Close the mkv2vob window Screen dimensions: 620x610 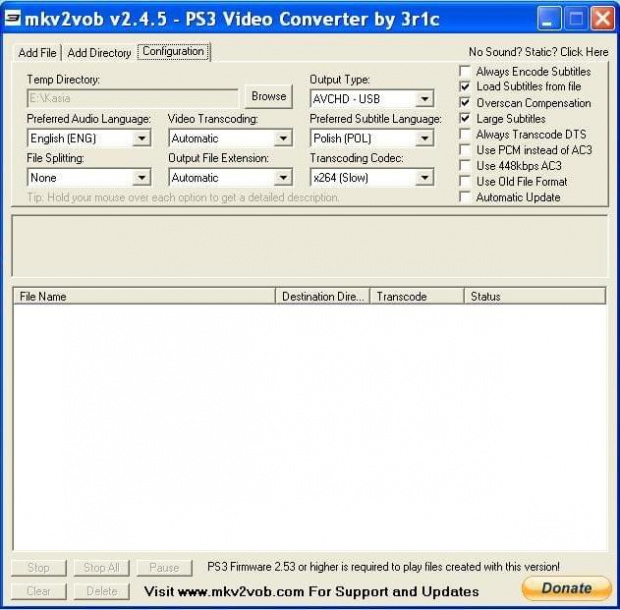(602, 18)
